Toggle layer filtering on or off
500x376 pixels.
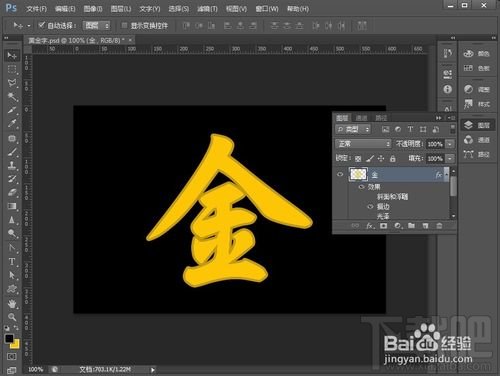coord(452,129)
